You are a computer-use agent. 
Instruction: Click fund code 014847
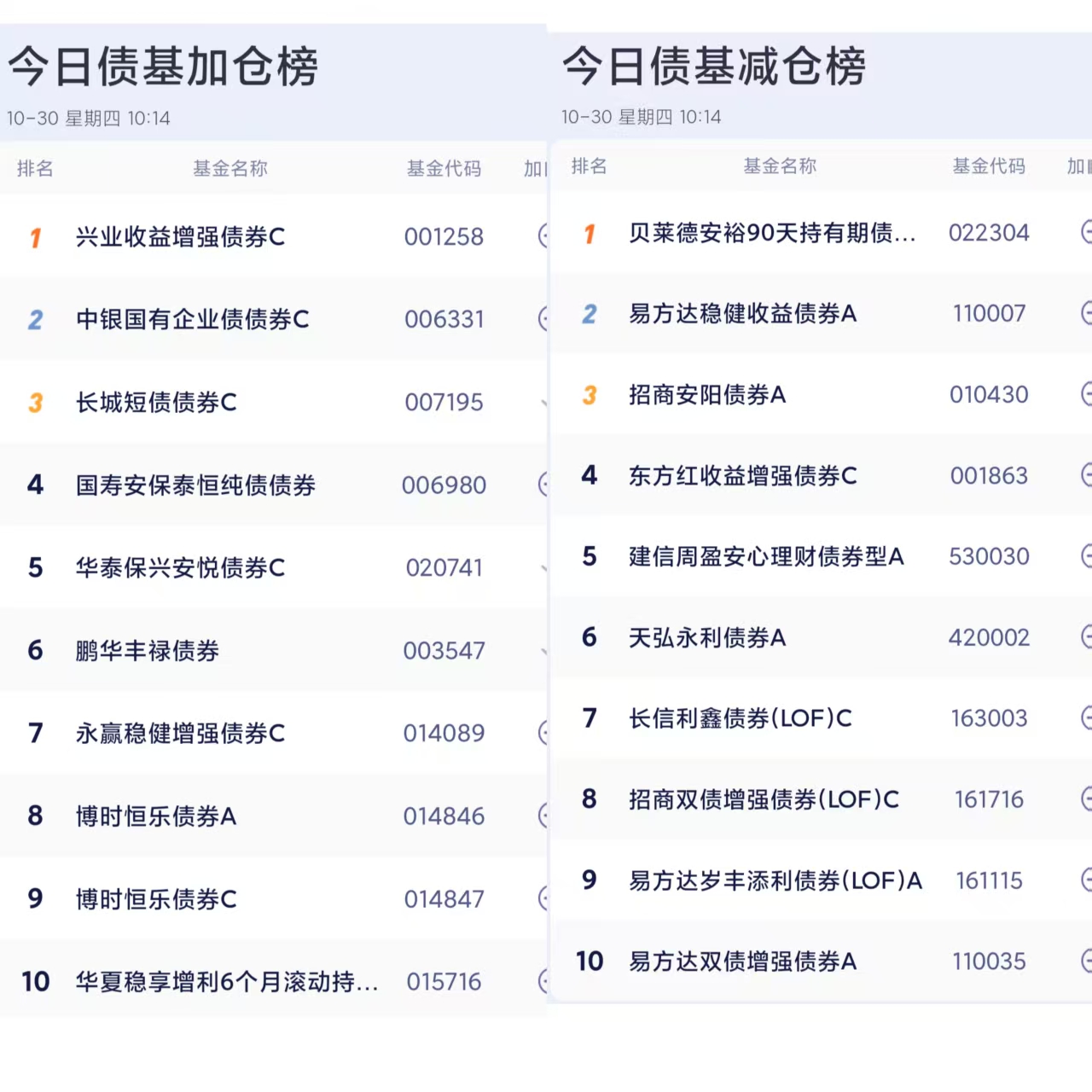(444, 898)
